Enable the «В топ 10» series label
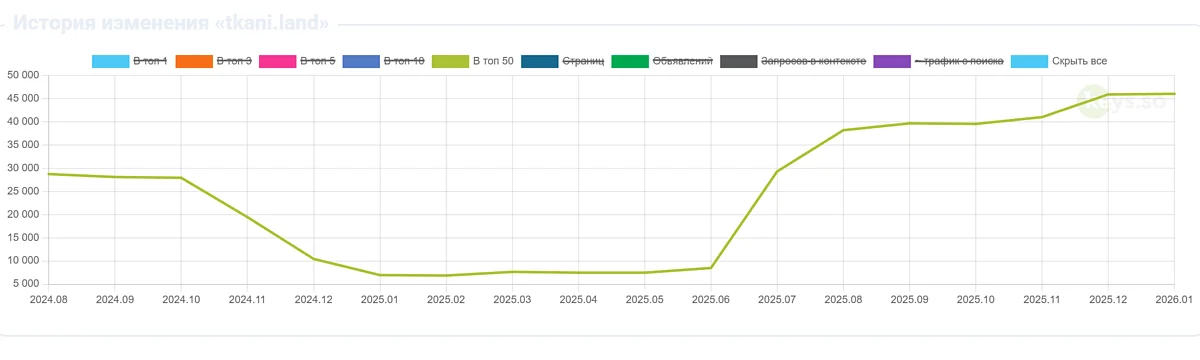This screenshot has height=360, width=1200. [405, 61]
